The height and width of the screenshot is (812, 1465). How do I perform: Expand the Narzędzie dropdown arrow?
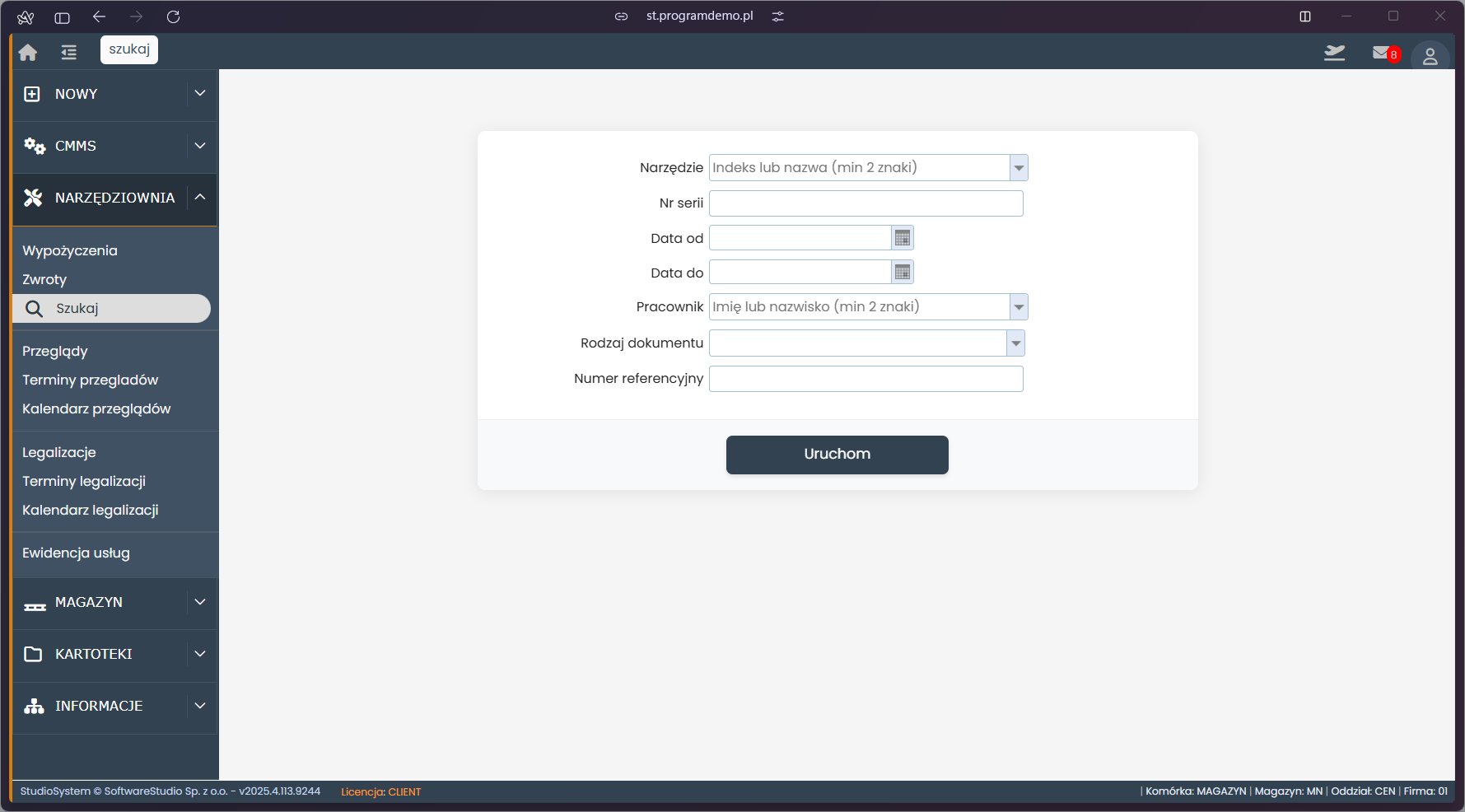[1019, 168]
